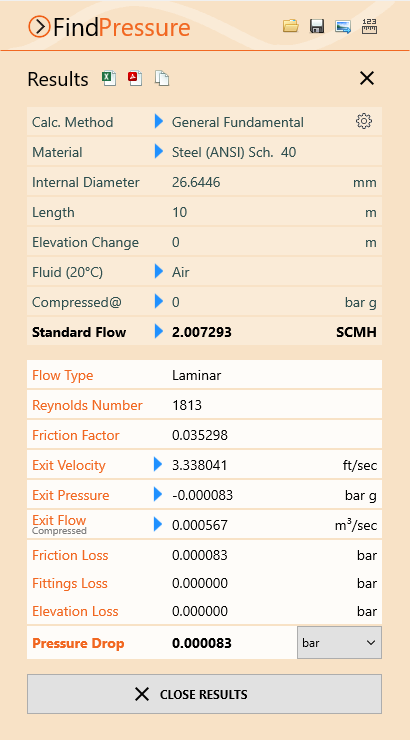The image size is (410, 740).
Task: Click the Elevation Loss label
Action: point(75,611)
